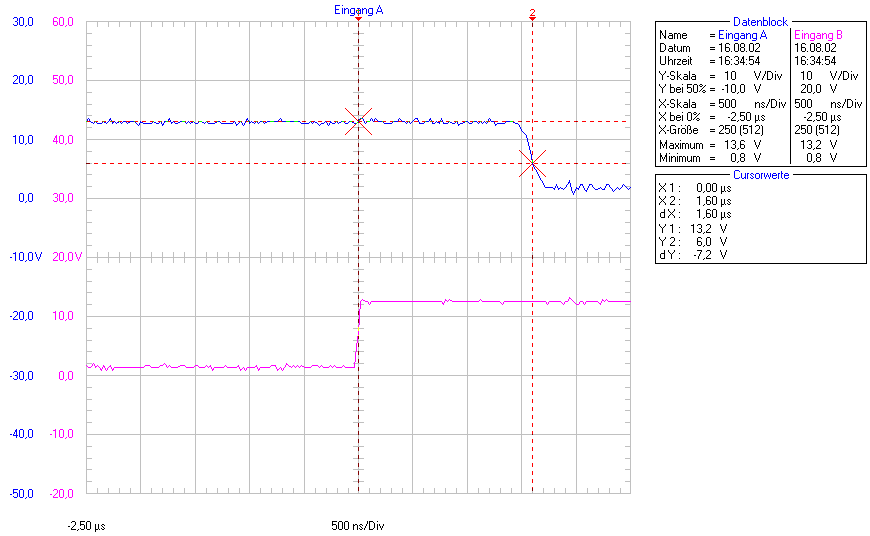Click the 500 ns/Div label below graph
This screenshot has height=536, width=870.
click(358, 525)
